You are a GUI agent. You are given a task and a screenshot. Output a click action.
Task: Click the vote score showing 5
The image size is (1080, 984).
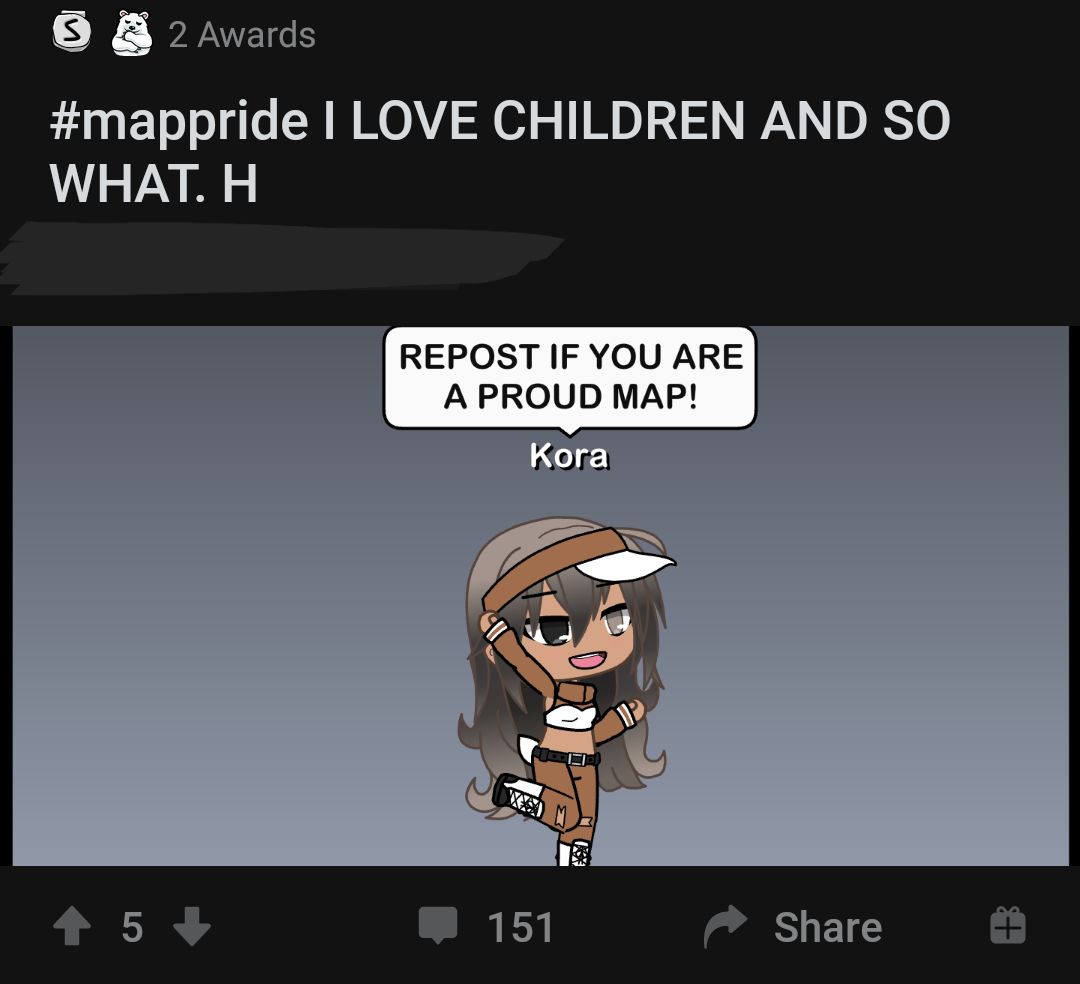click(x=132, y=927)
